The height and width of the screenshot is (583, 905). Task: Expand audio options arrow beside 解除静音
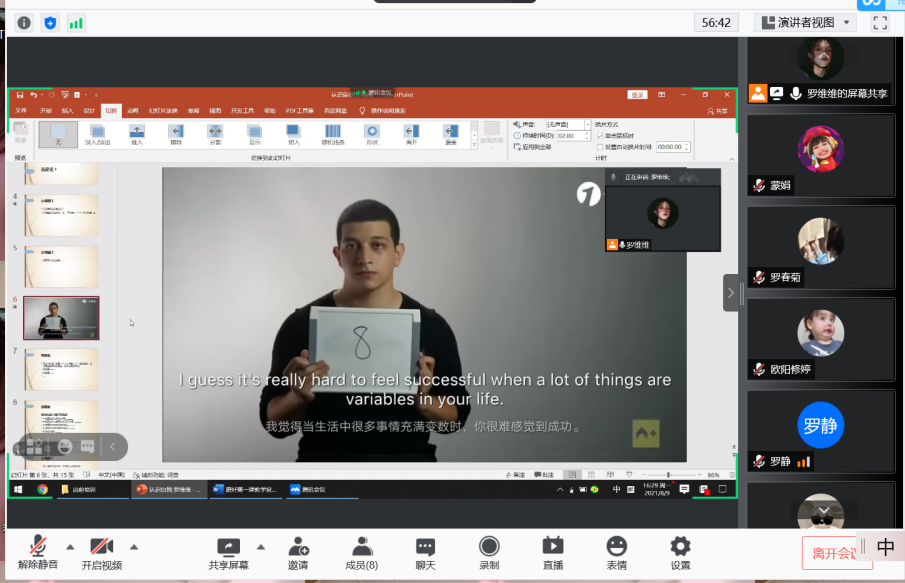click(70, 546)
